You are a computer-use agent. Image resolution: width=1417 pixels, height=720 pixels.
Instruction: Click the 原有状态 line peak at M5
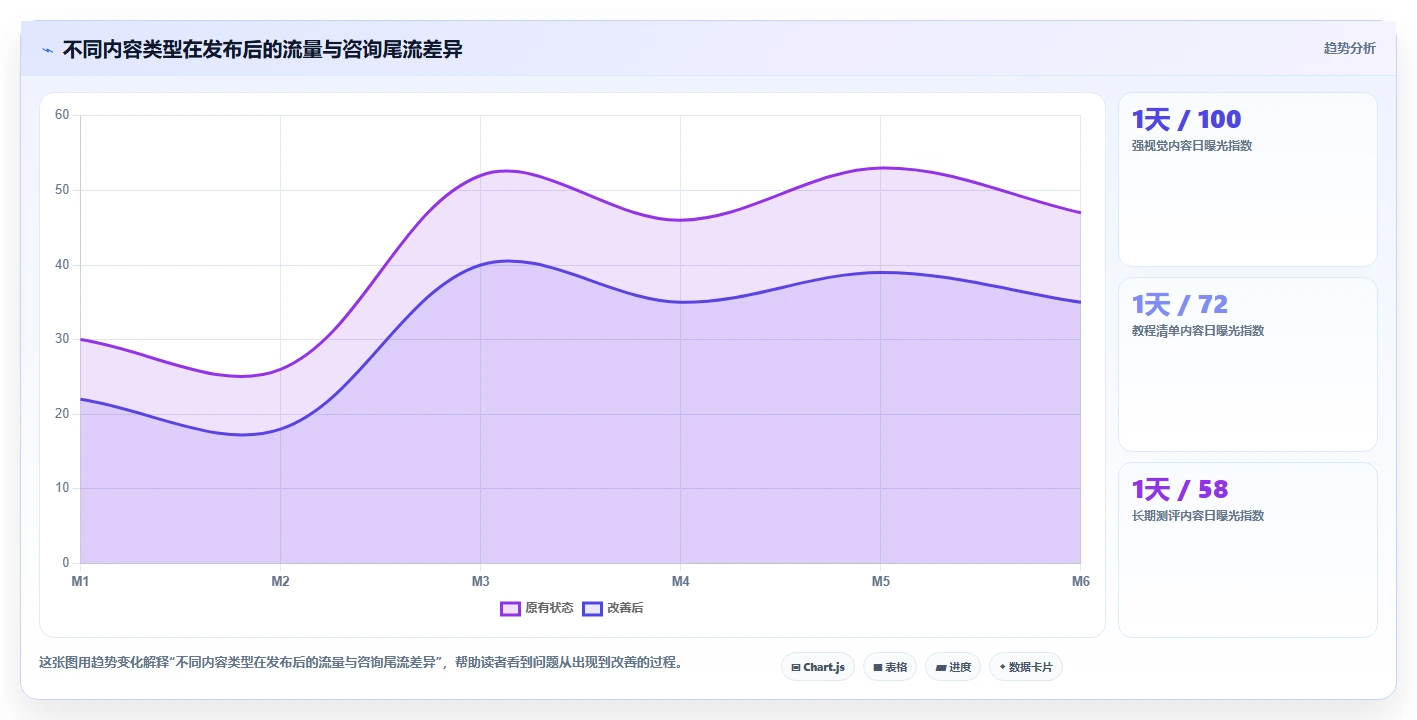coord(881,168)
